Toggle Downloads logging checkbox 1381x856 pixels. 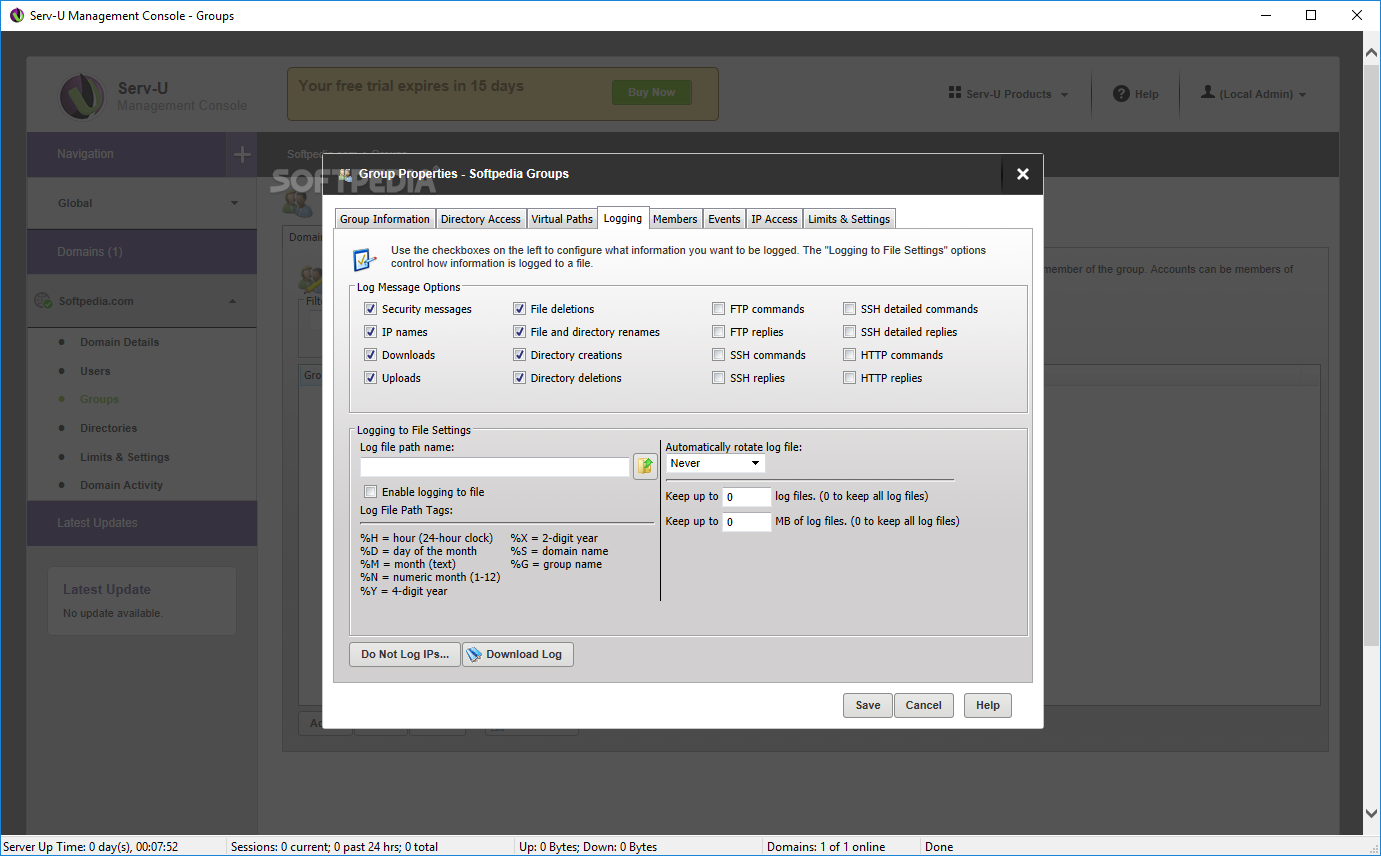[x=371, y=355]
